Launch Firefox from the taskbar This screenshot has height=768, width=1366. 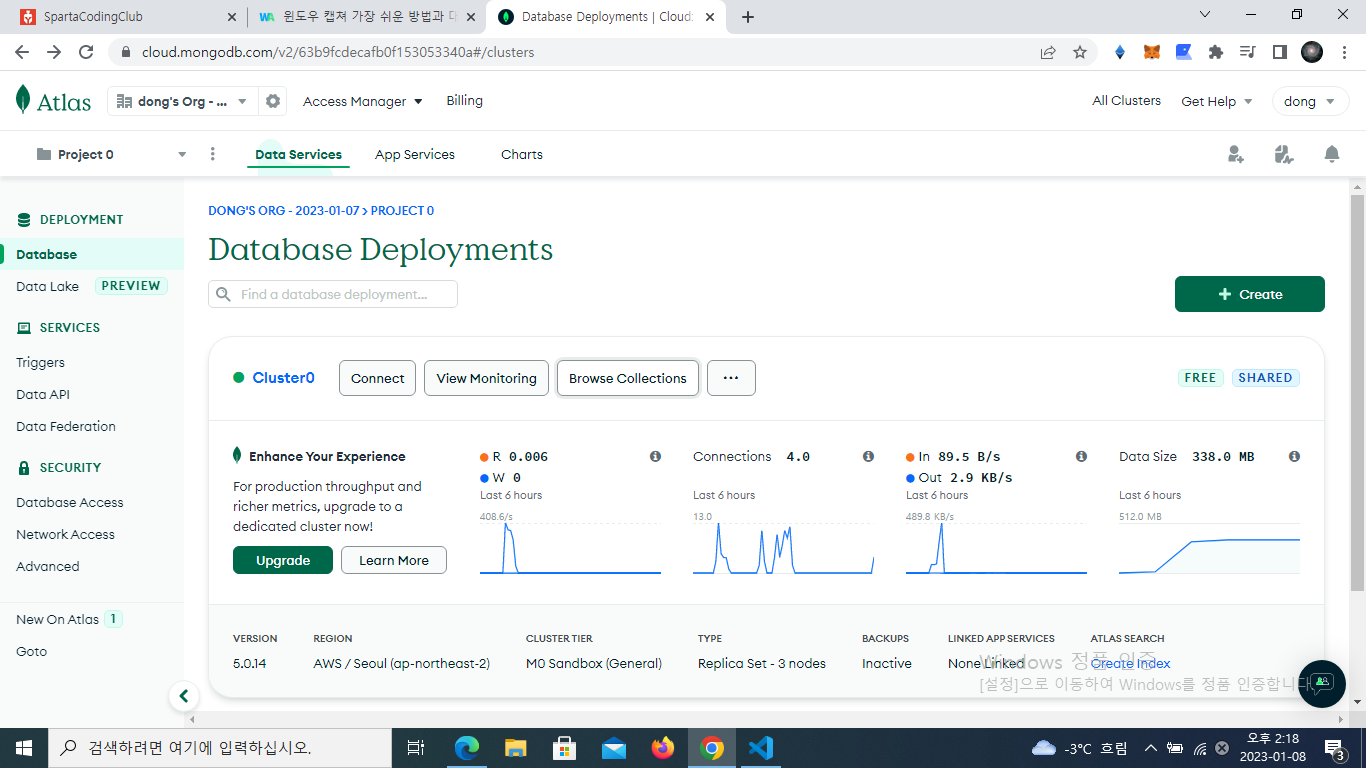point(662,748)
